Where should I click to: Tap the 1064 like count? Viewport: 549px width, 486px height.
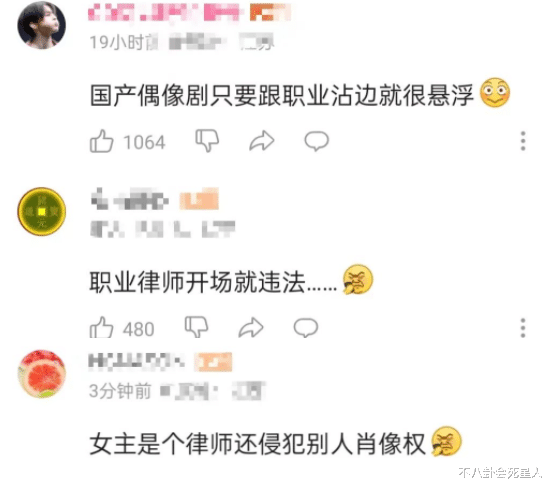pos(144,143)
